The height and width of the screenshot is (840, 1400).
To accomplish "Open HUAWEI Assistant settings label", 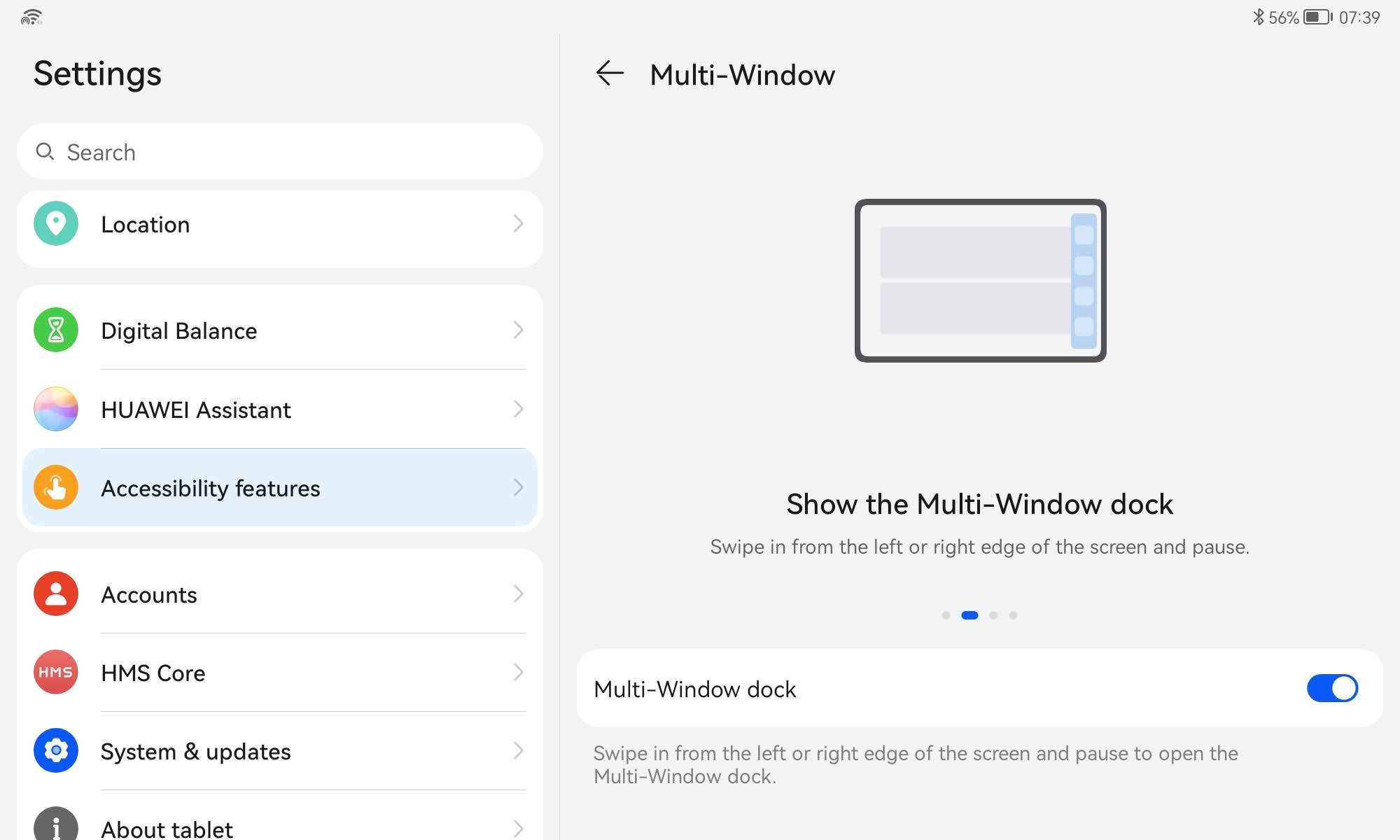I will [196, 409].
